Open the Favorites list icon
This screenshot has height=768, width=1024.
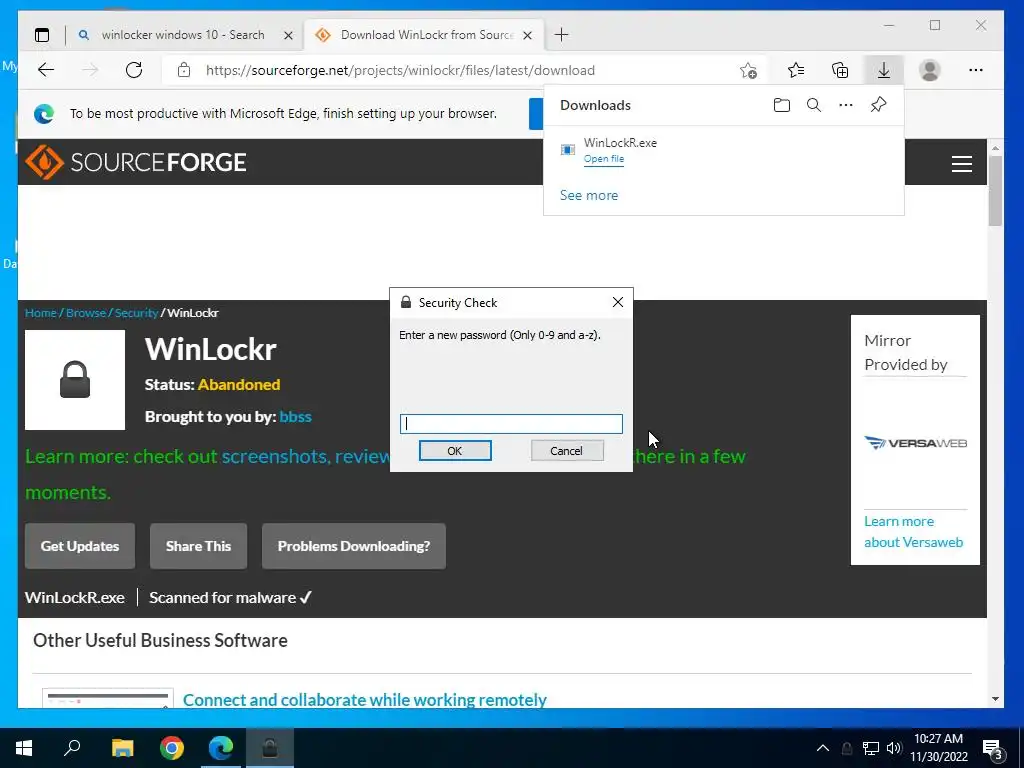coord(795,70)
